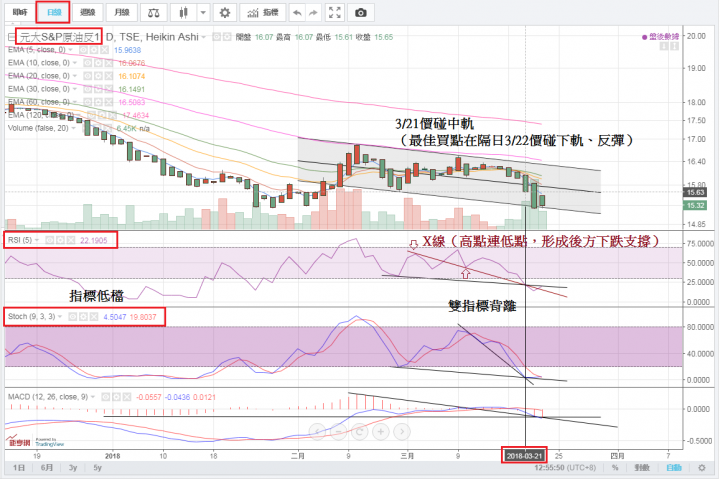The width and height of the screenshot is (720, 479).
Task: Open dropdown arrow for EMA (20, close, 0)
Action: 74,76
